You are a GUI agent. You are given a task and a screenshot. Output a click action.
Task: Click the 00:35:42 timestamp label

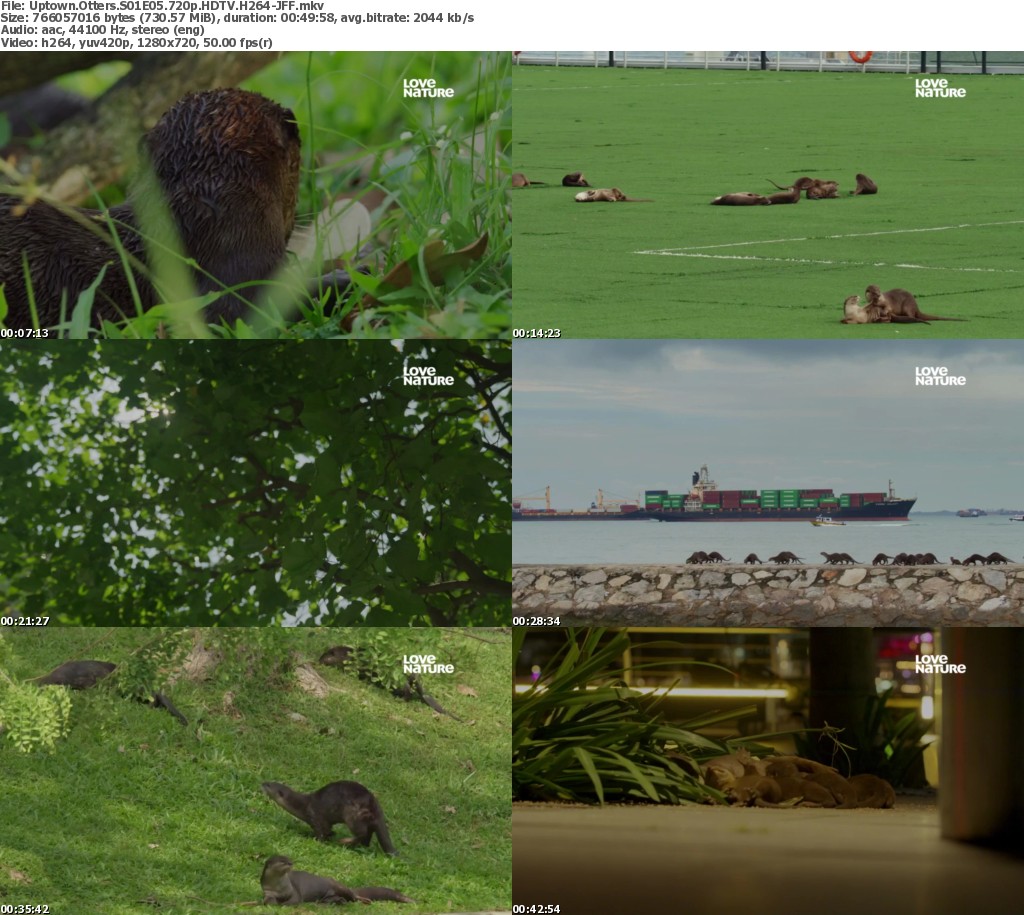coord(24,909)
